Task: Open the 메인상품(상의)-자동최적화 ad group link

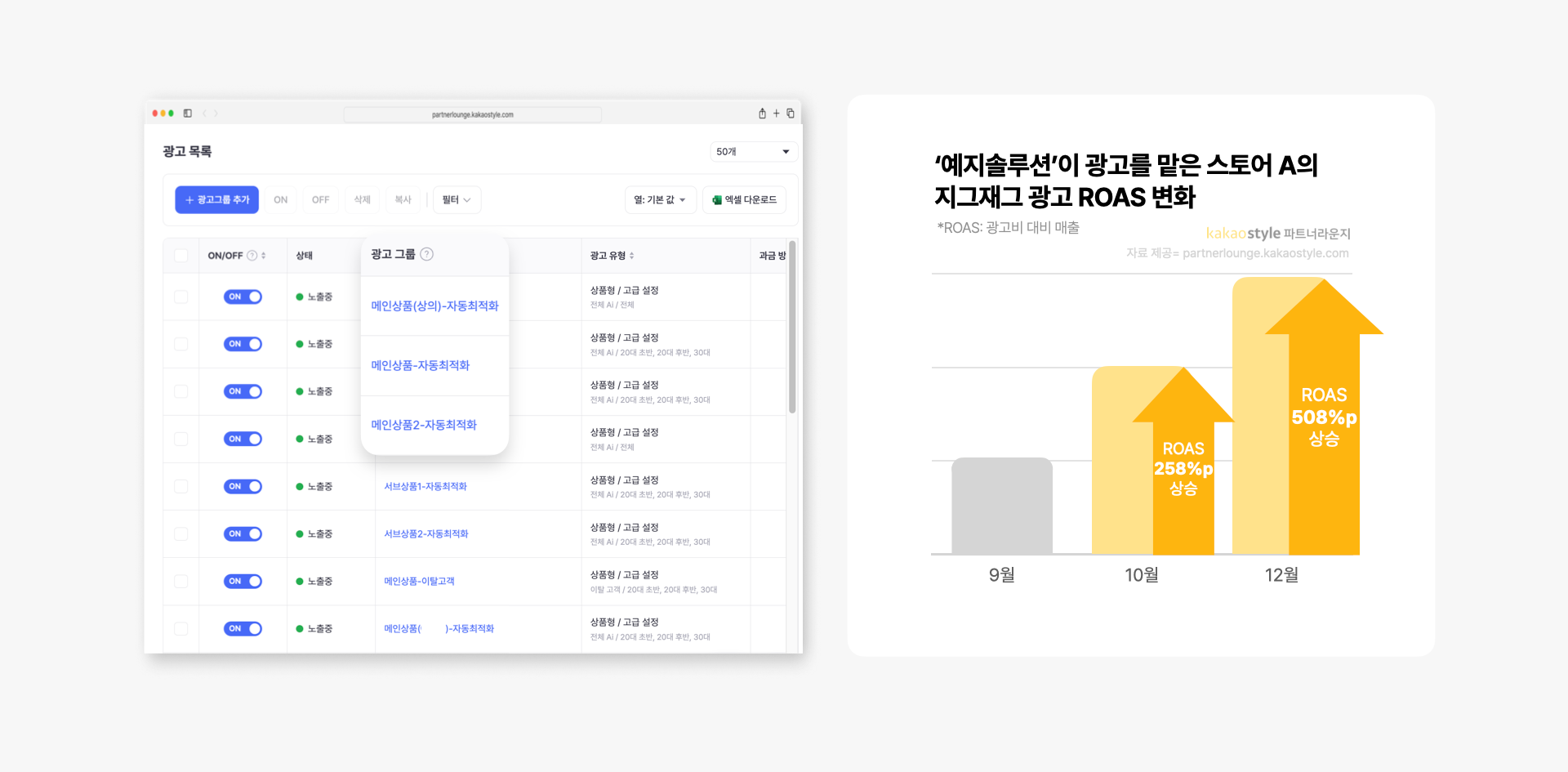Action: point(434,306)
